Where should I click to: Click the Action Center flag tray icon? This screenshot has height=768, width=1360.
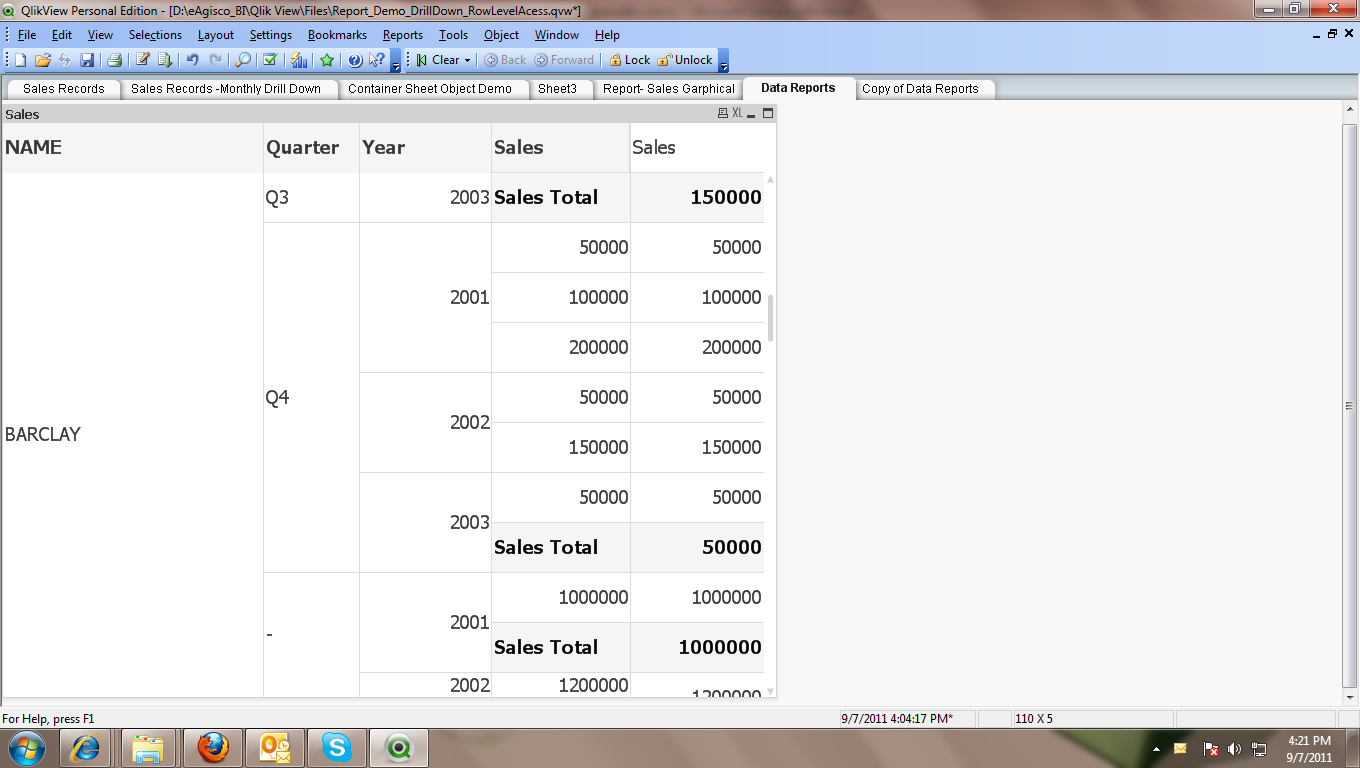(1210, 749)
